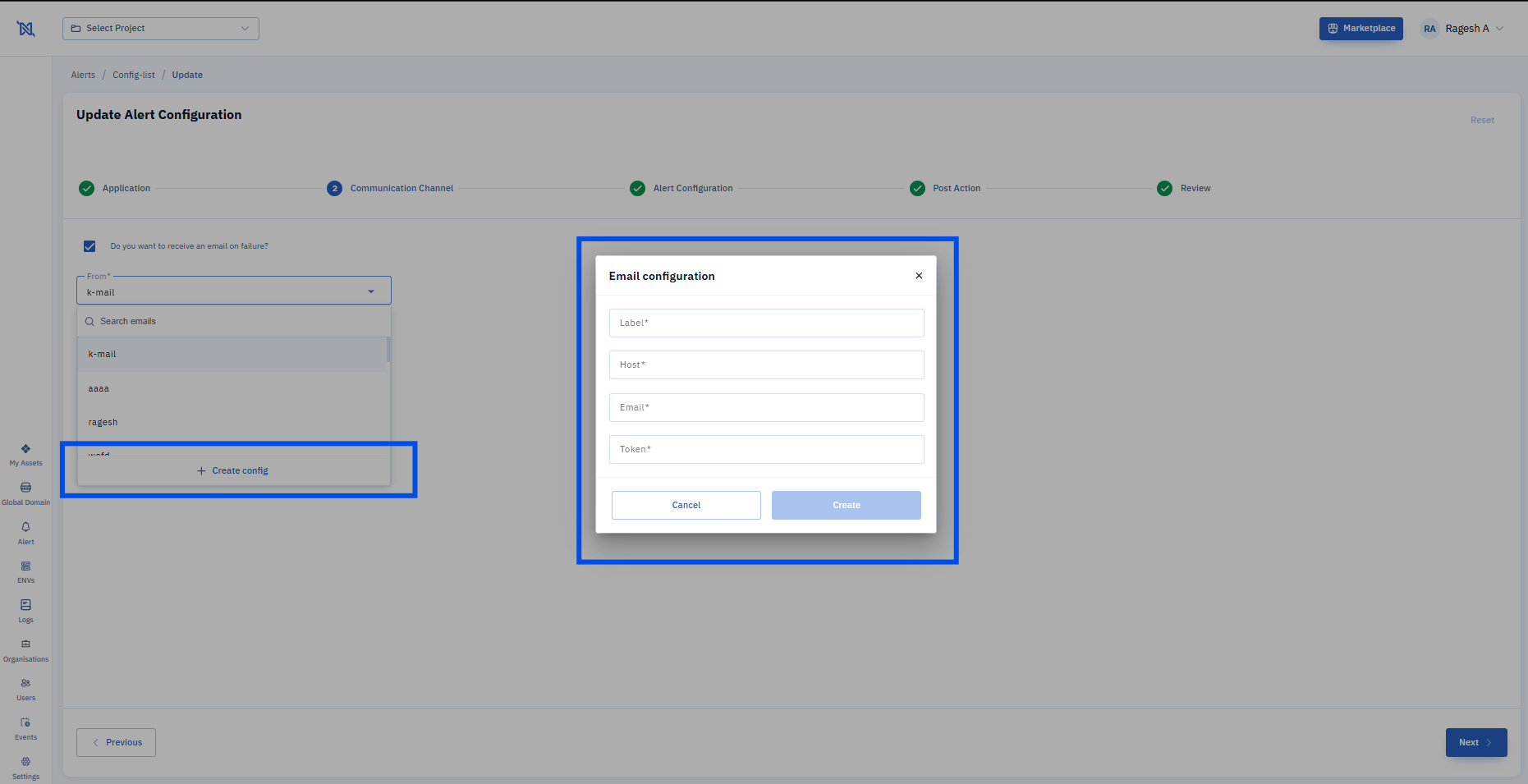Collapse the From email dropdown
The image size is (1528, 784).
coord(371,292)
